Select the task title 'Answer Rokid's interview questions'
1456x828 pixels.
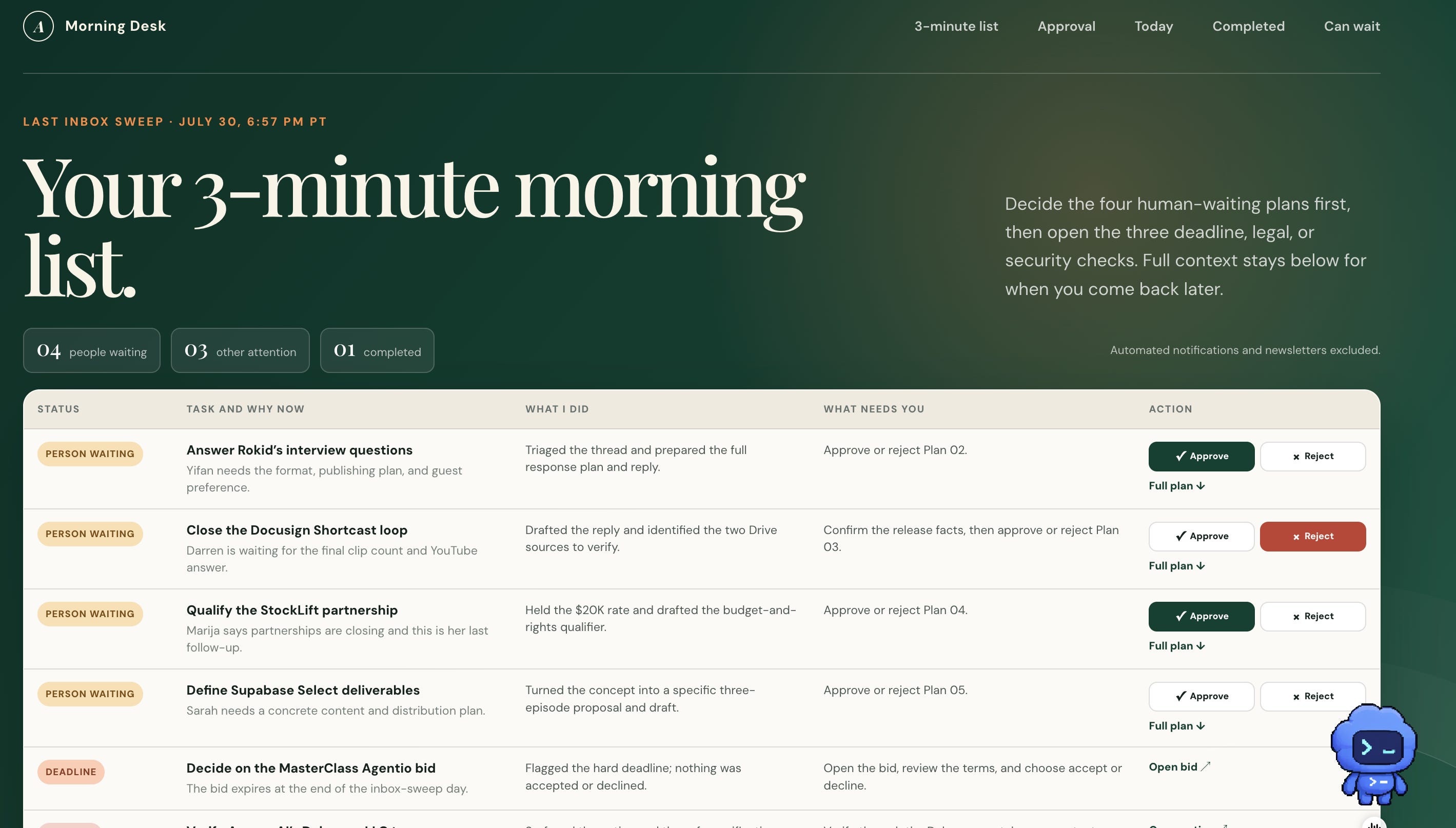[x=299, y=450]
